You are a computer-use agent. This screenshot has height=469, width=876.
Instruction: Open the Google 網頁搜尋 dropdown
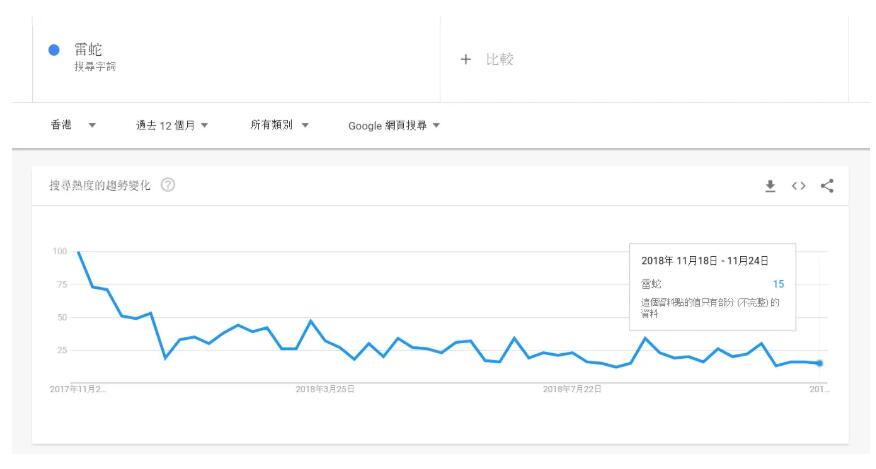click(393, 126)
